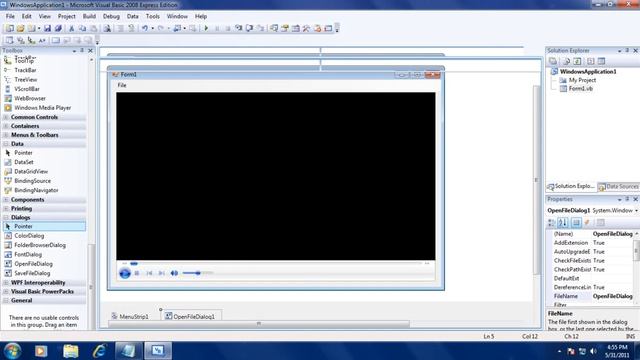Select the Windows Media Player toolbox control
The height and width of the screenshot is (360, 640).
coord(43,108)
